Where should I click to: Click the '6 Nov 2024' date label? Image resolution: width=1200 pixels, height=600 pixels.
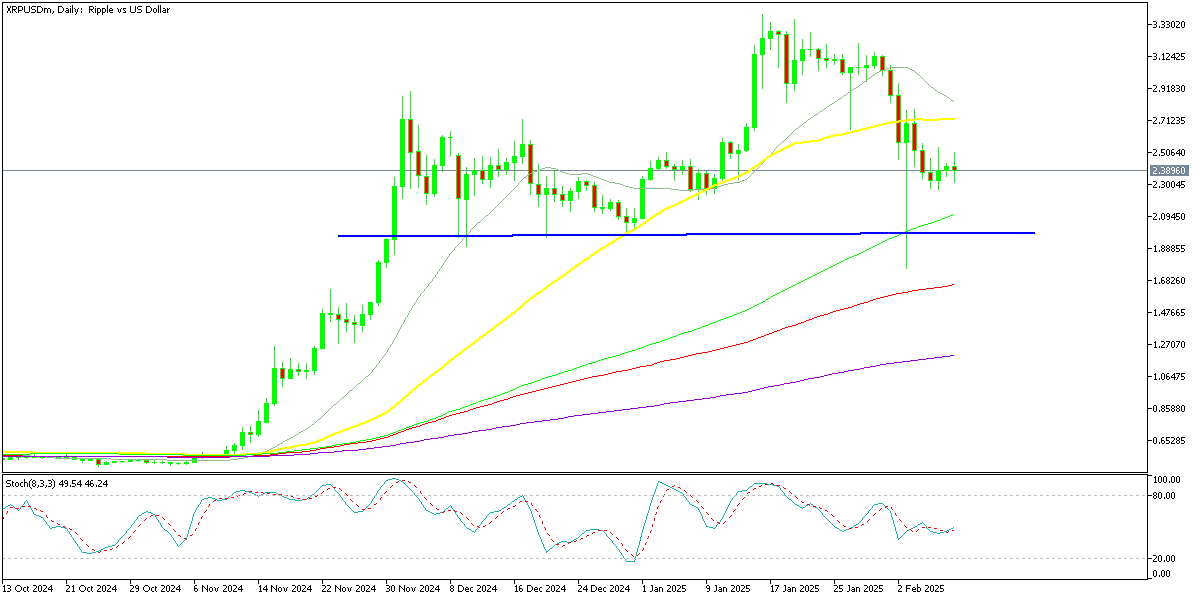pos(219,590)
